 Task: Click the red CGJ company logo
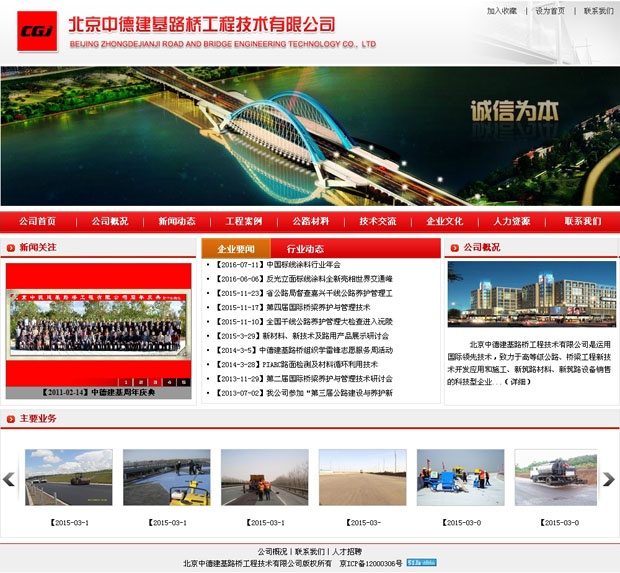37,31
